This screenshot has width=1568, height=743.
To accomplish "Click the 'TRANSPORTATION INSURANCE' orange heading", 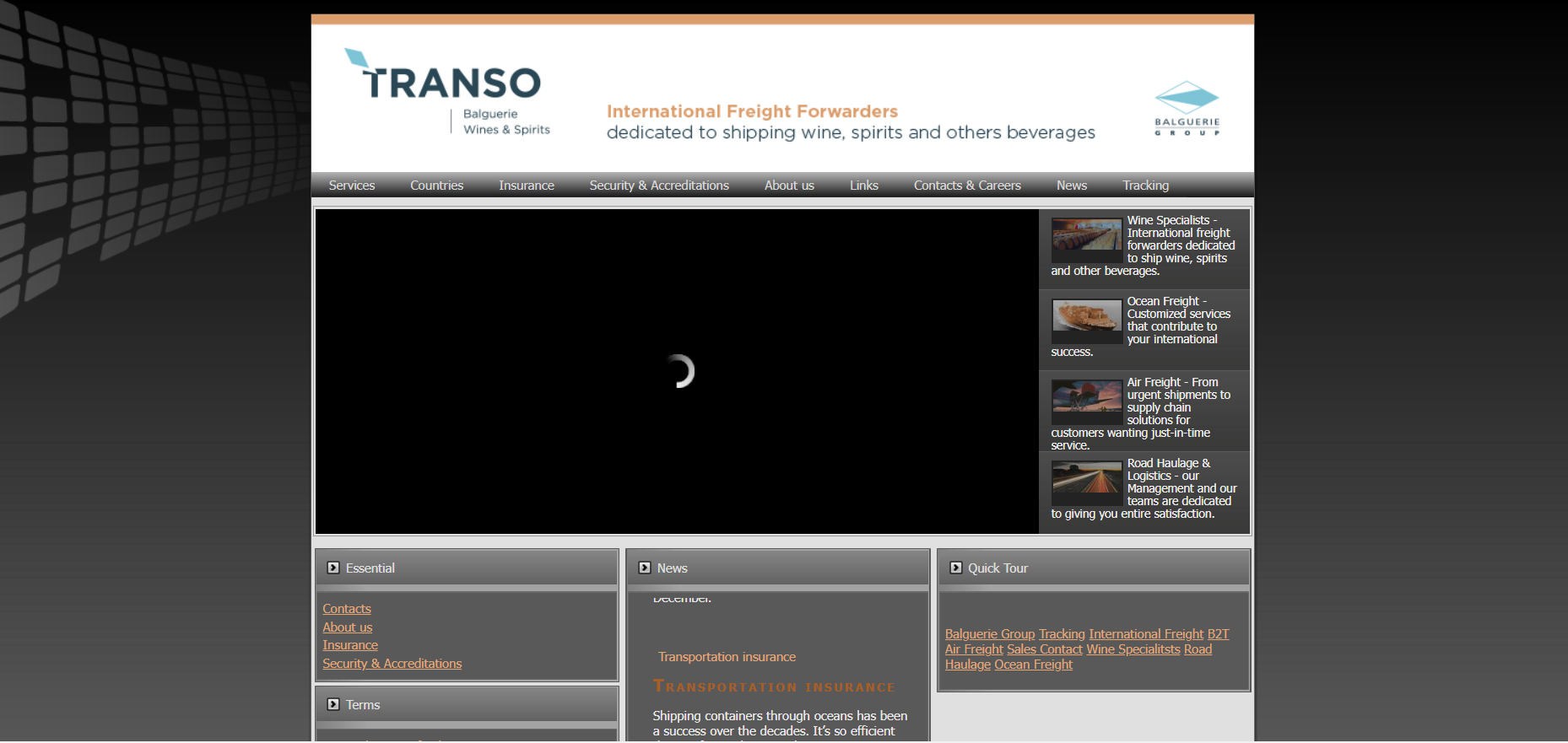I will click(x=774, y=686).
